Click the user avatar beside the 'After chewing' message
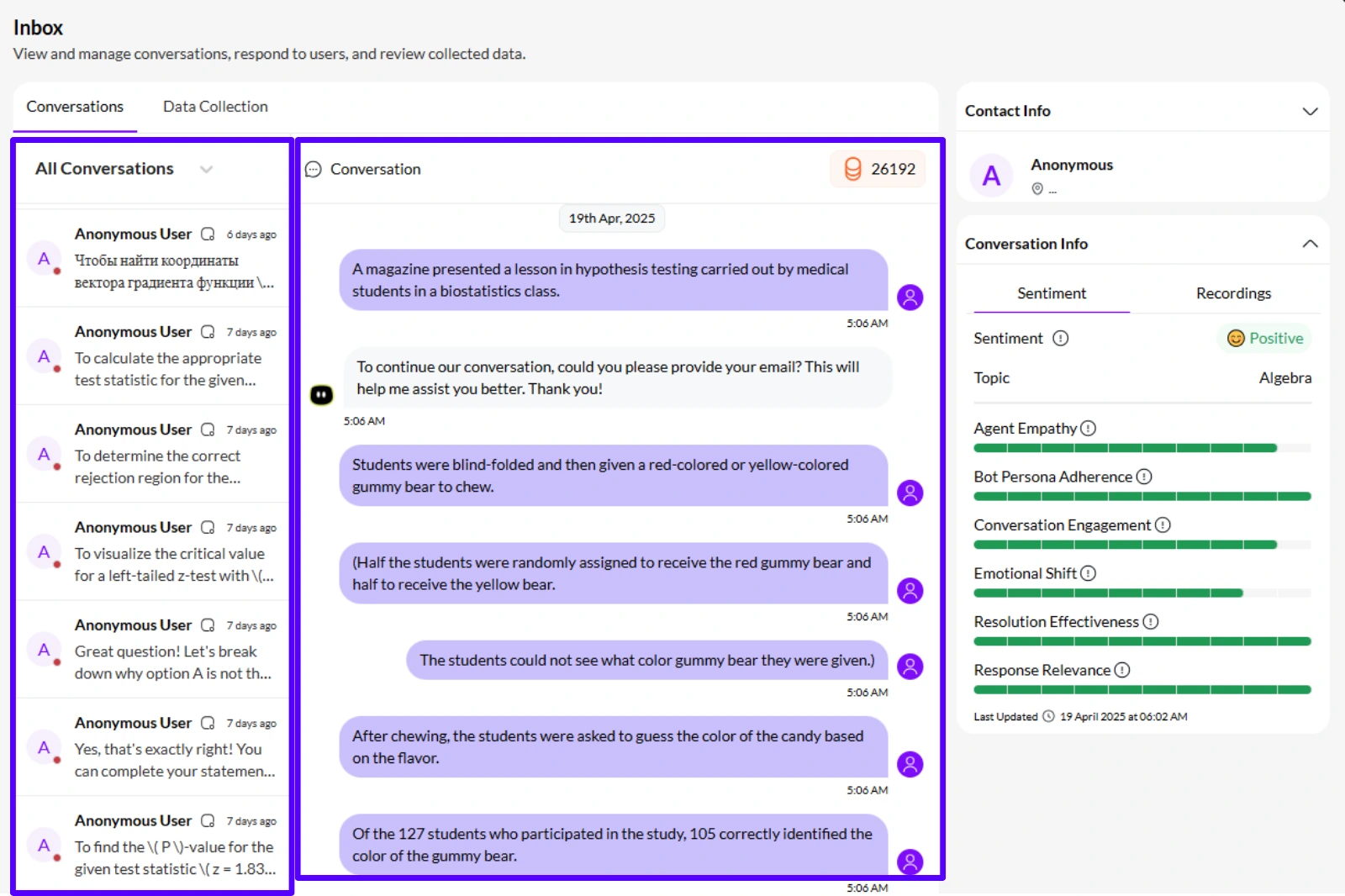The height and width of the screenshot is (896, 1345). (910, 764)
